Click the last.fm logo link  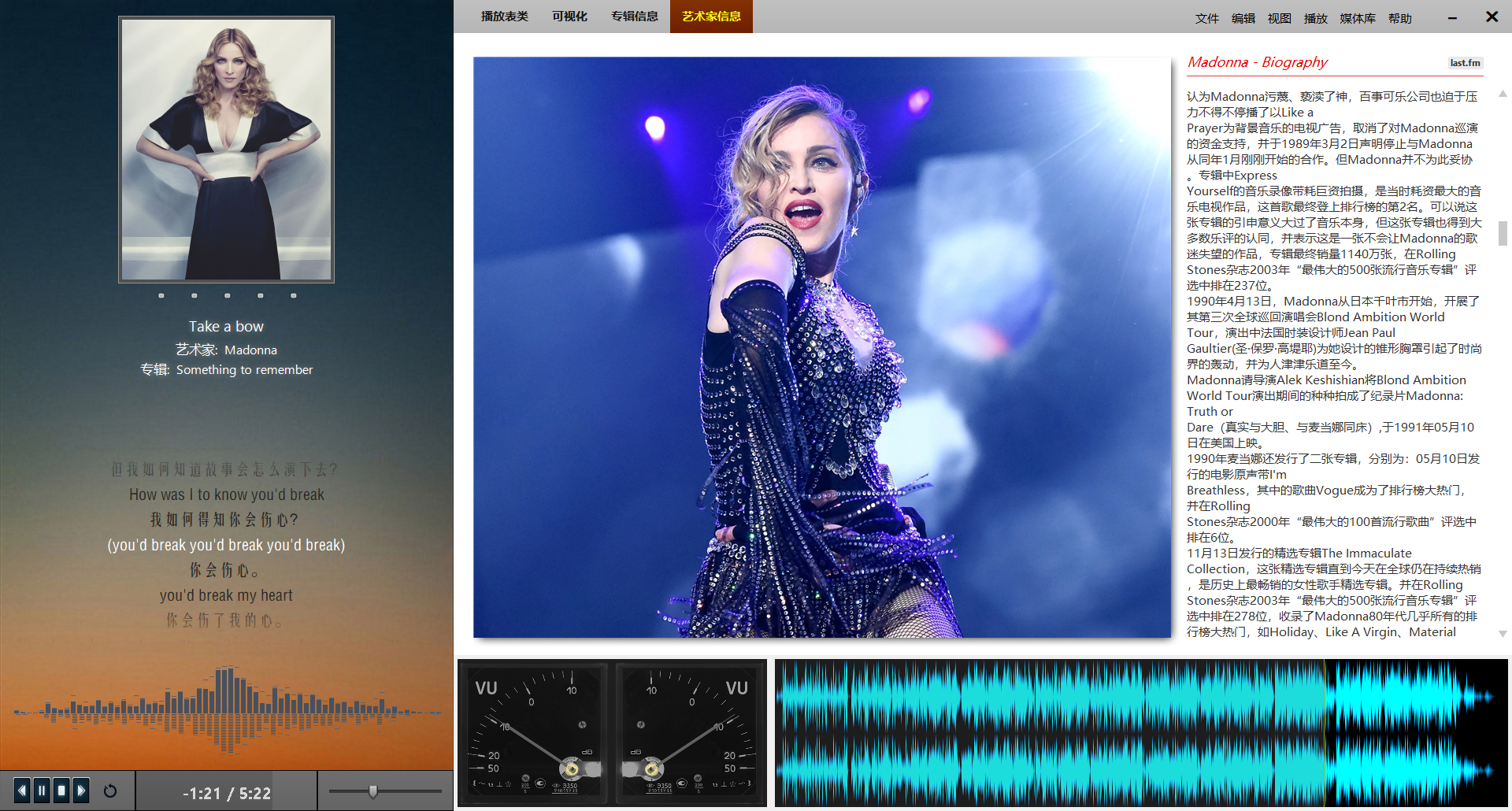point(1466,63)
